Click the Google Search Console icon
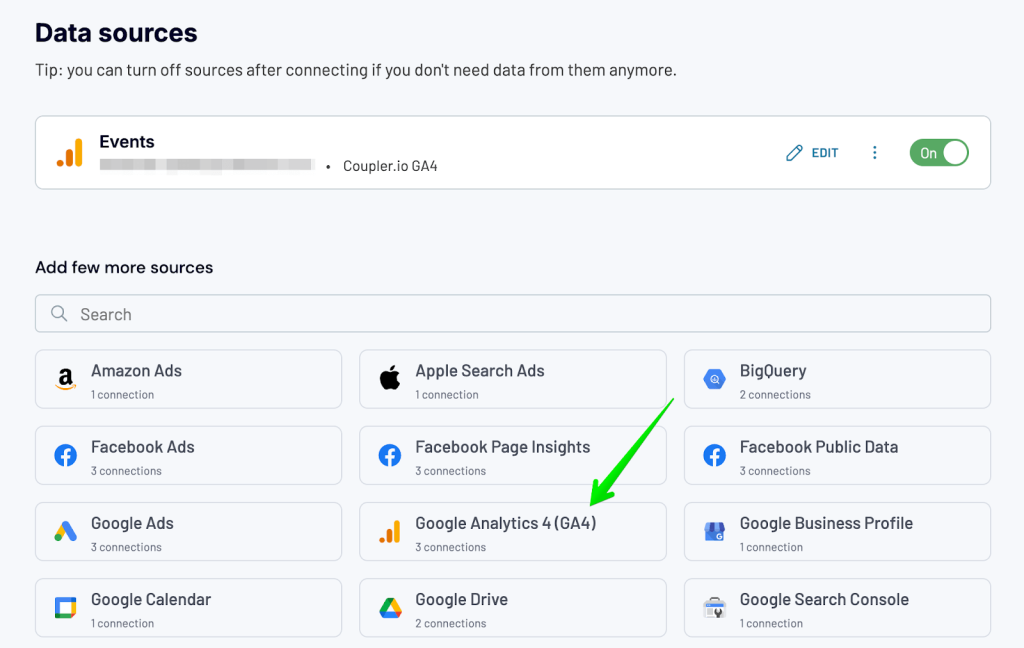The height and width of the screenshot is (648, 1024). 714,608
